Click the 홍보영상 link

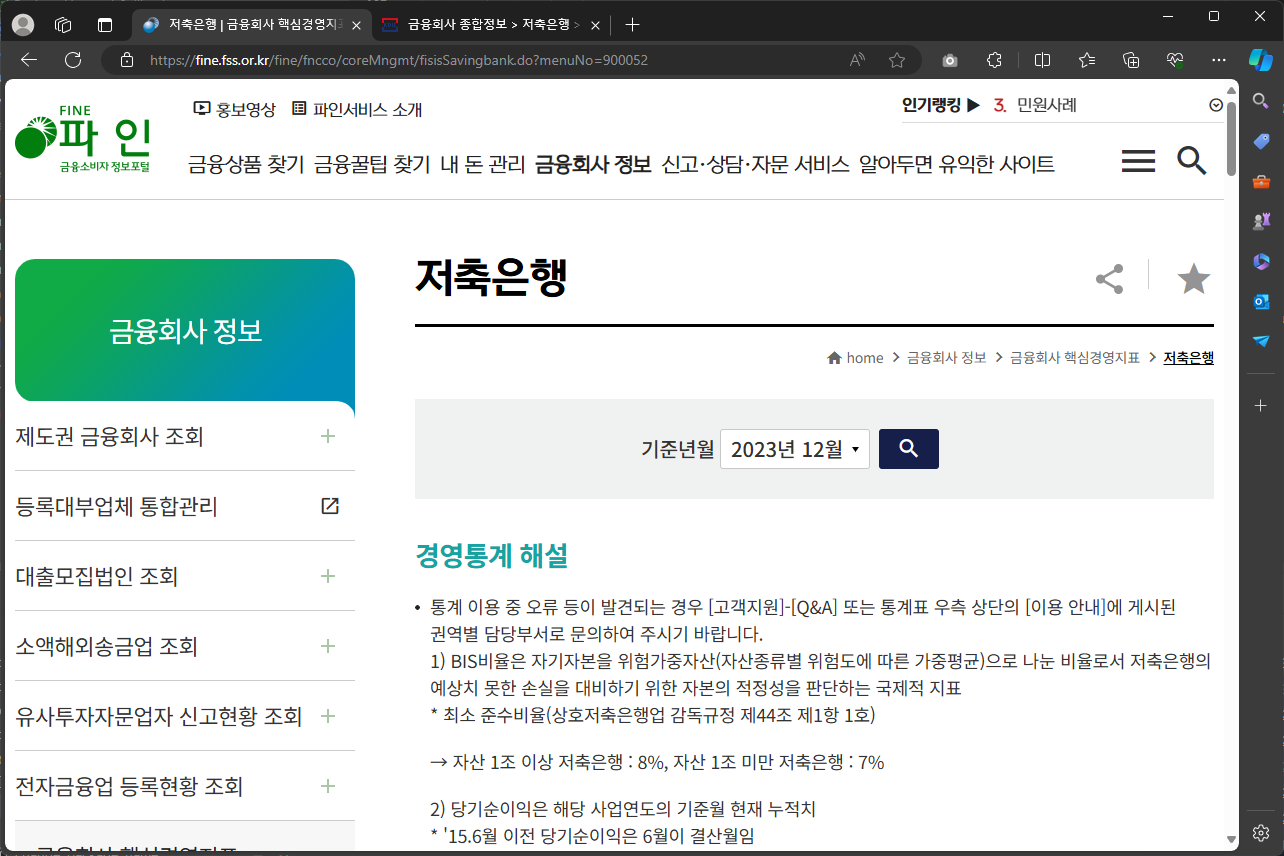[x=234, y=109]
